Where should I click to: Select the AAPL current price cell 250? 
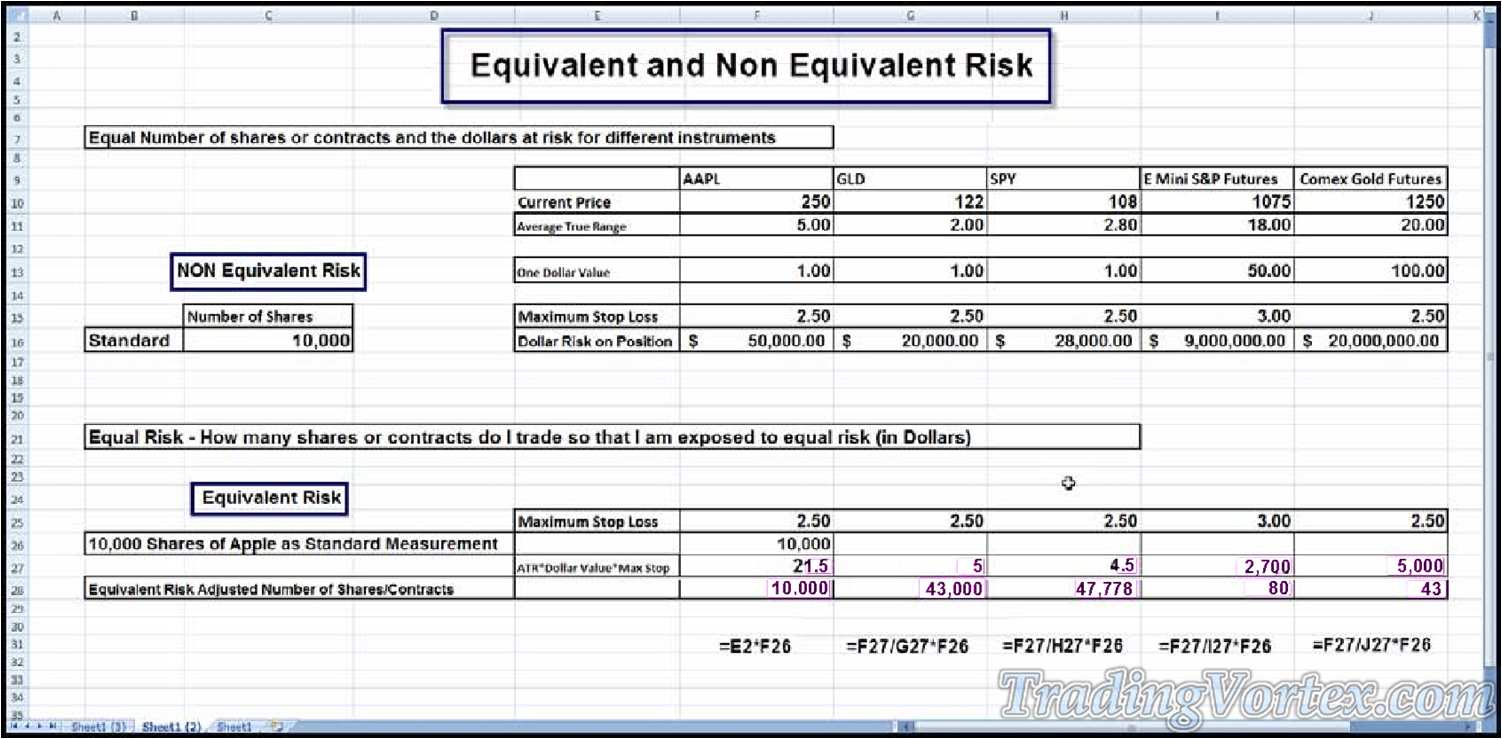click(x=756, y=202)
